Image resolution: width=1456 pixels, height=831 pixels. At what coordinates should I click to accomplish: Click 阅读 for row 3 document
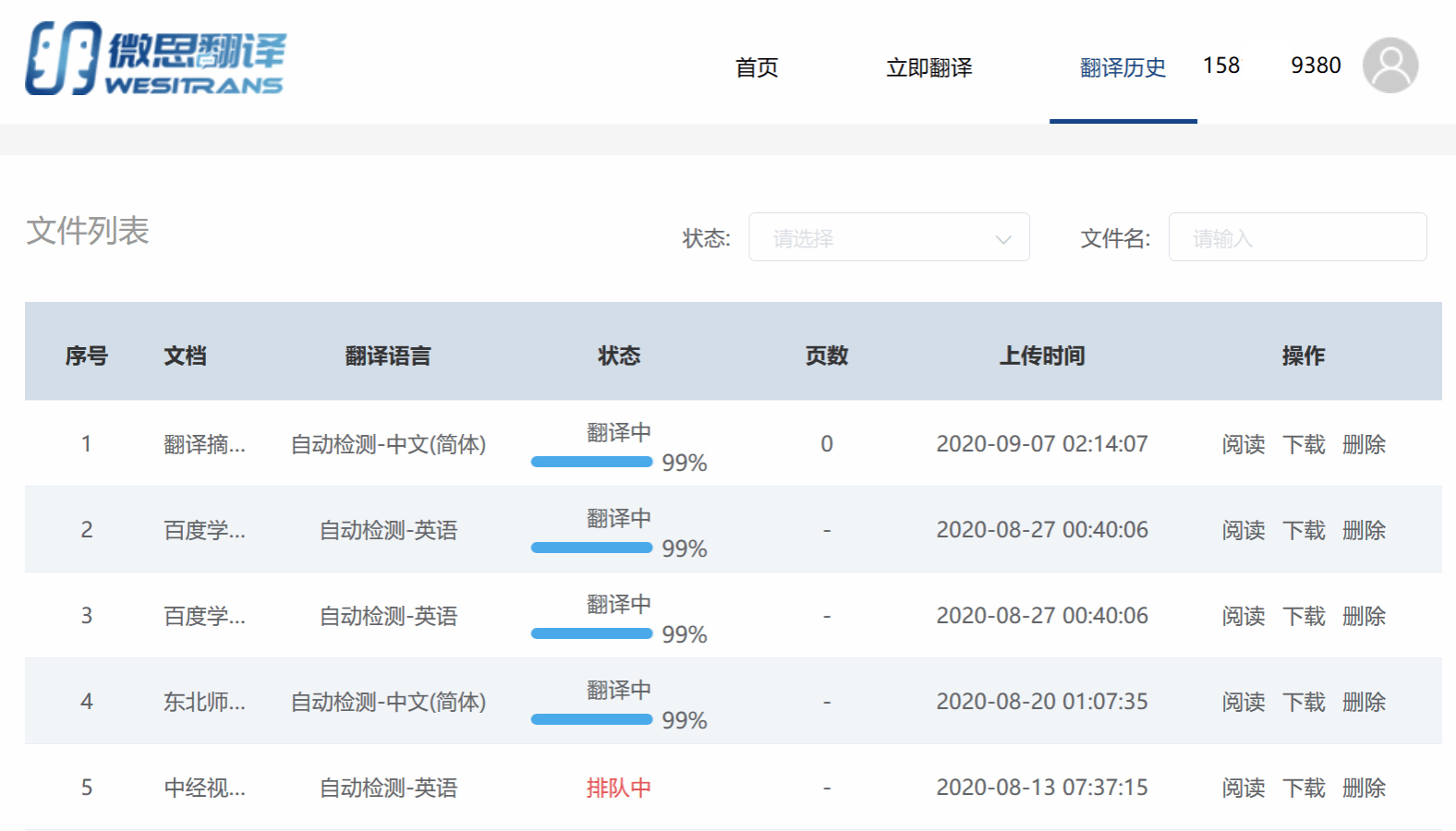pos(1243,616)
